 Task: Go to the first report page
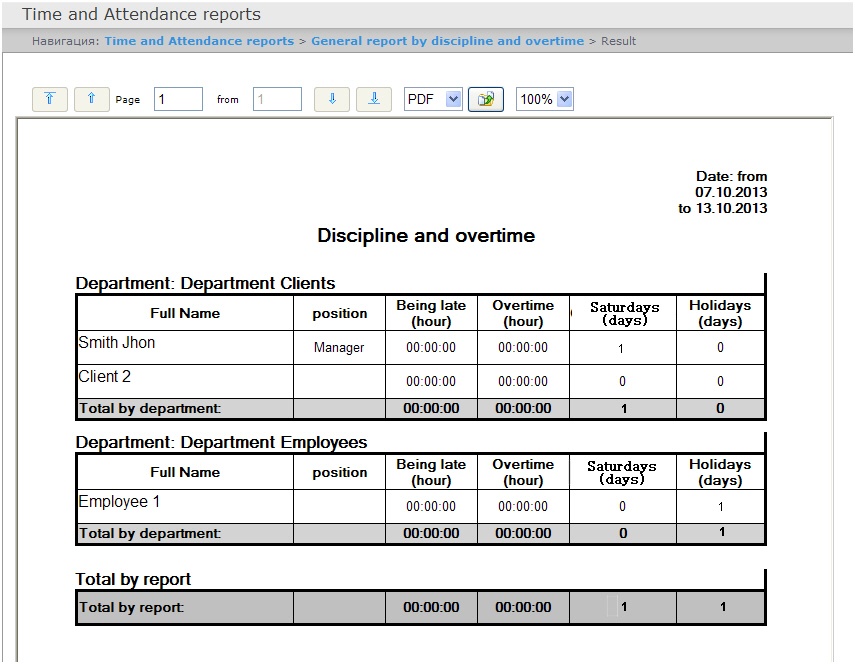[50, 99]
